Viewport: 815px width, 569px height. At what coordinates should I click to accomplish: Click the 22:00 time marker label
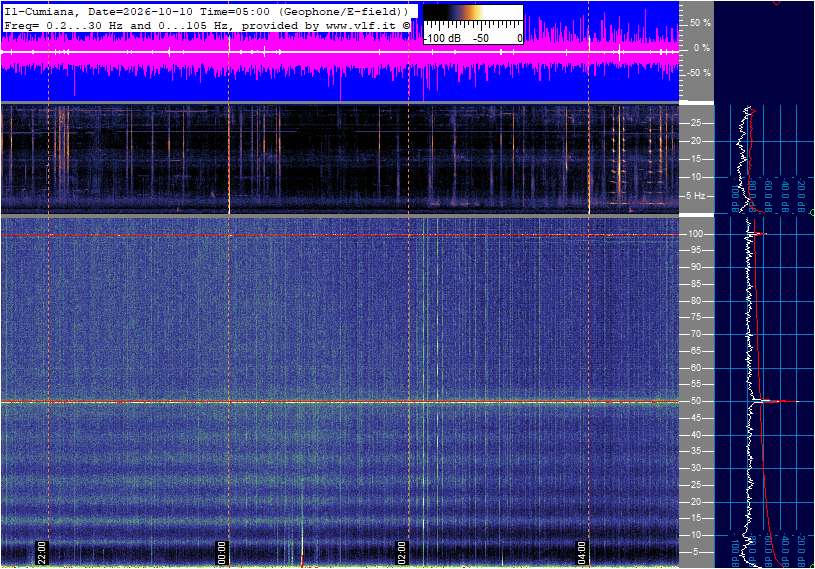[42, 552]
